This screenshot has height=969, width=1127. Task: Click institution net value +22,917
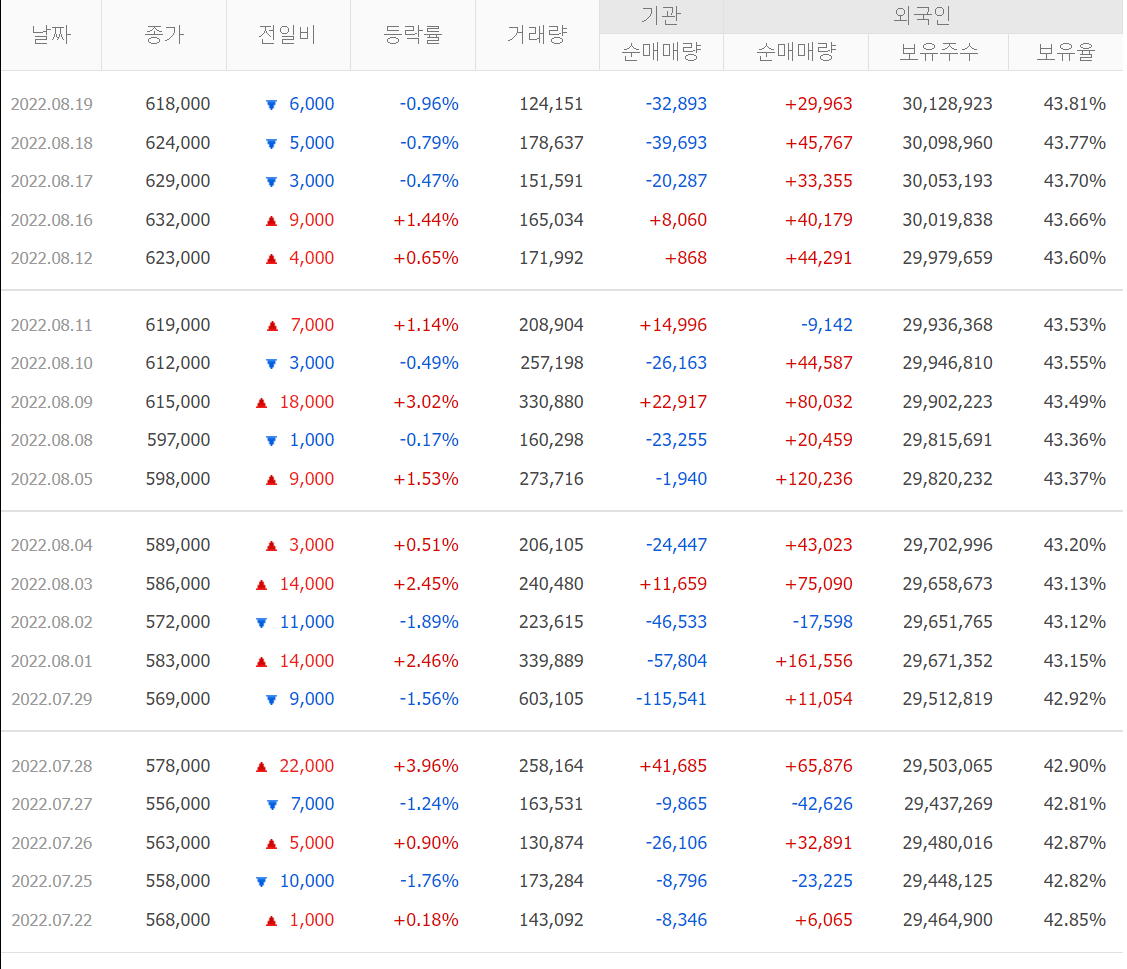673,402
